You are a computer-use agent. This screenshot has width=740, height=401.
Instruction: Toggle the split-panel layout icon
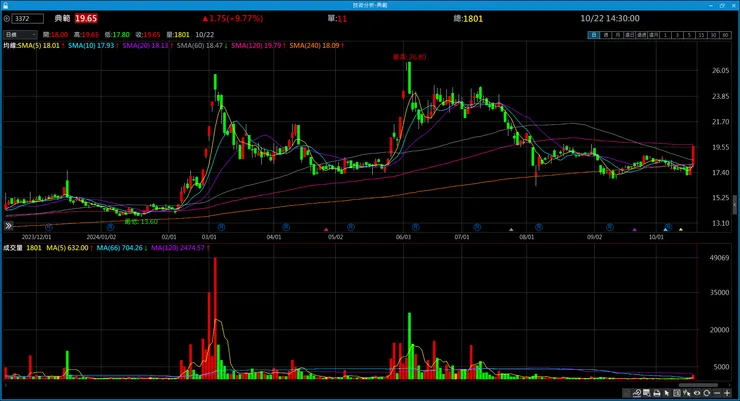click(677, 393)
